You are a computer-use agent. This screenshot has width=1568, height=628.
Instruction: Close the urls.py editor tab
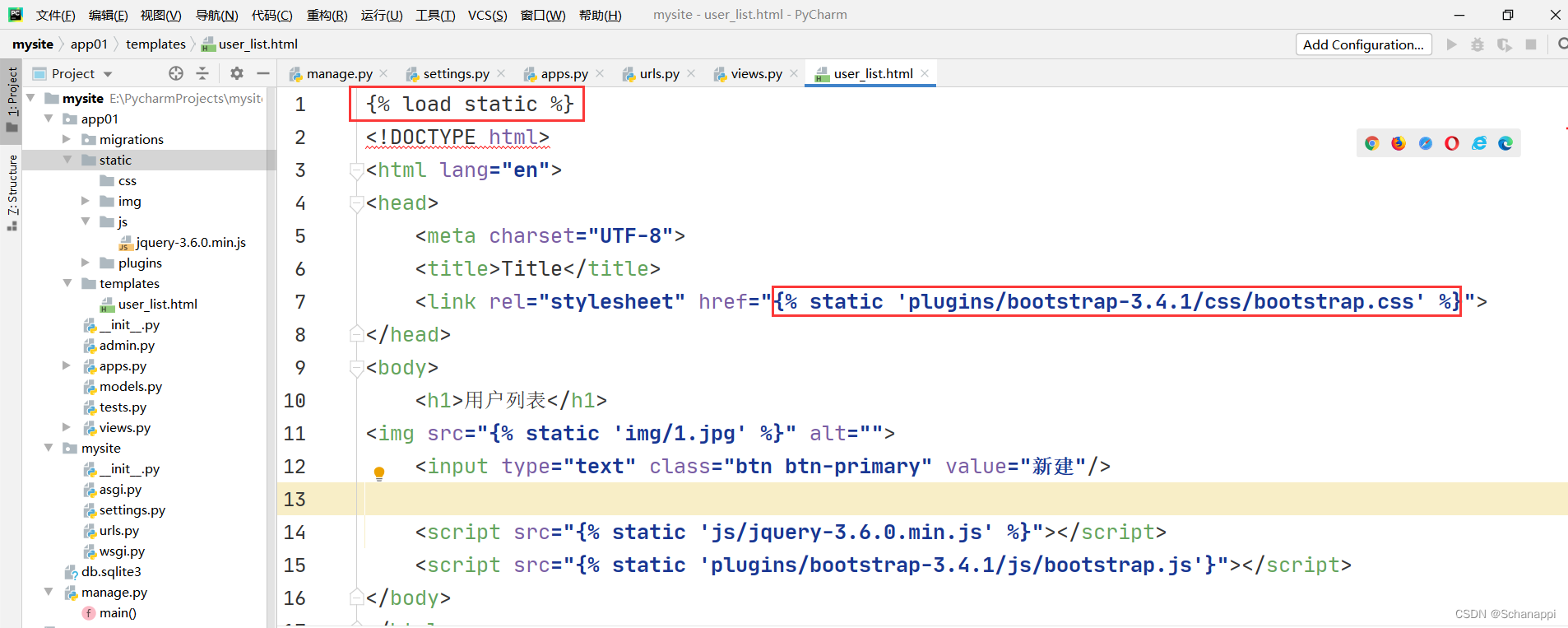[691, 73]
